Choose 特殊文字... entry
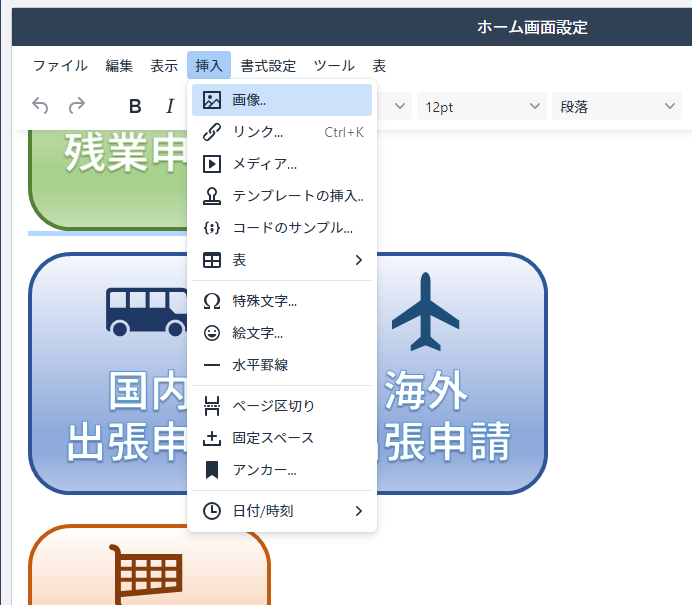Screen dimensions: 692x605 [x=282, y=301]
